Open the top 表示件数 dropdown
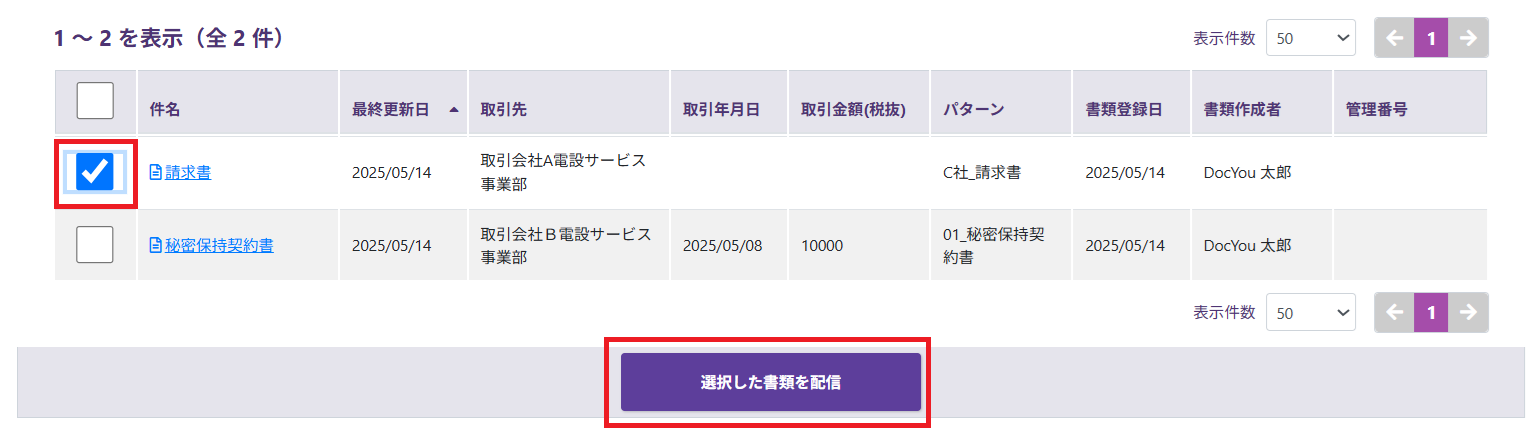 (1311, 38)
